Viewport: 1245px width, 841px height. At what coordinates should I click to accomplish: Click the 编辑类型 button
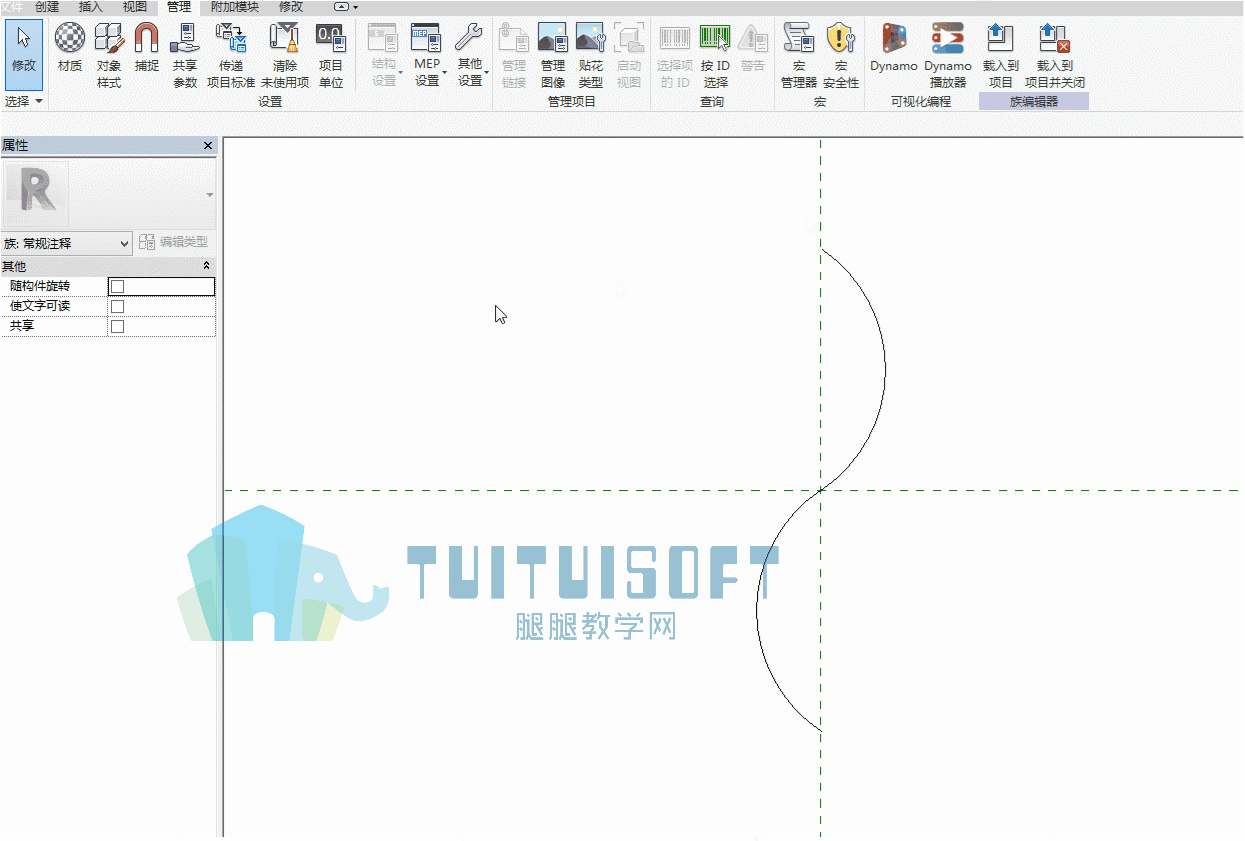point(174,242)
